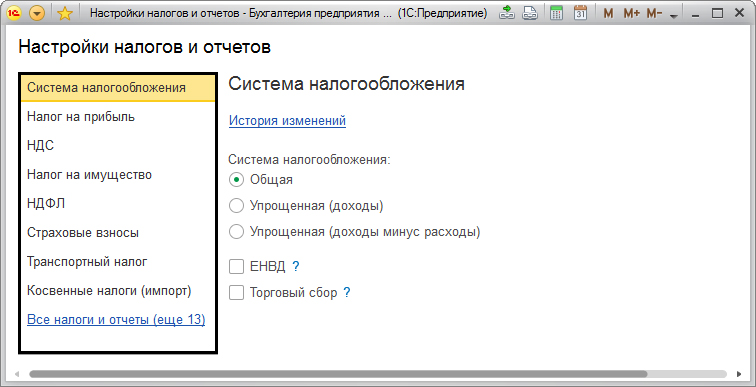The height and width of the screenshot is (387, 756).
Task: Select Система налогообложения in left list
Action: pyautogui.click(x=118, y=88)
